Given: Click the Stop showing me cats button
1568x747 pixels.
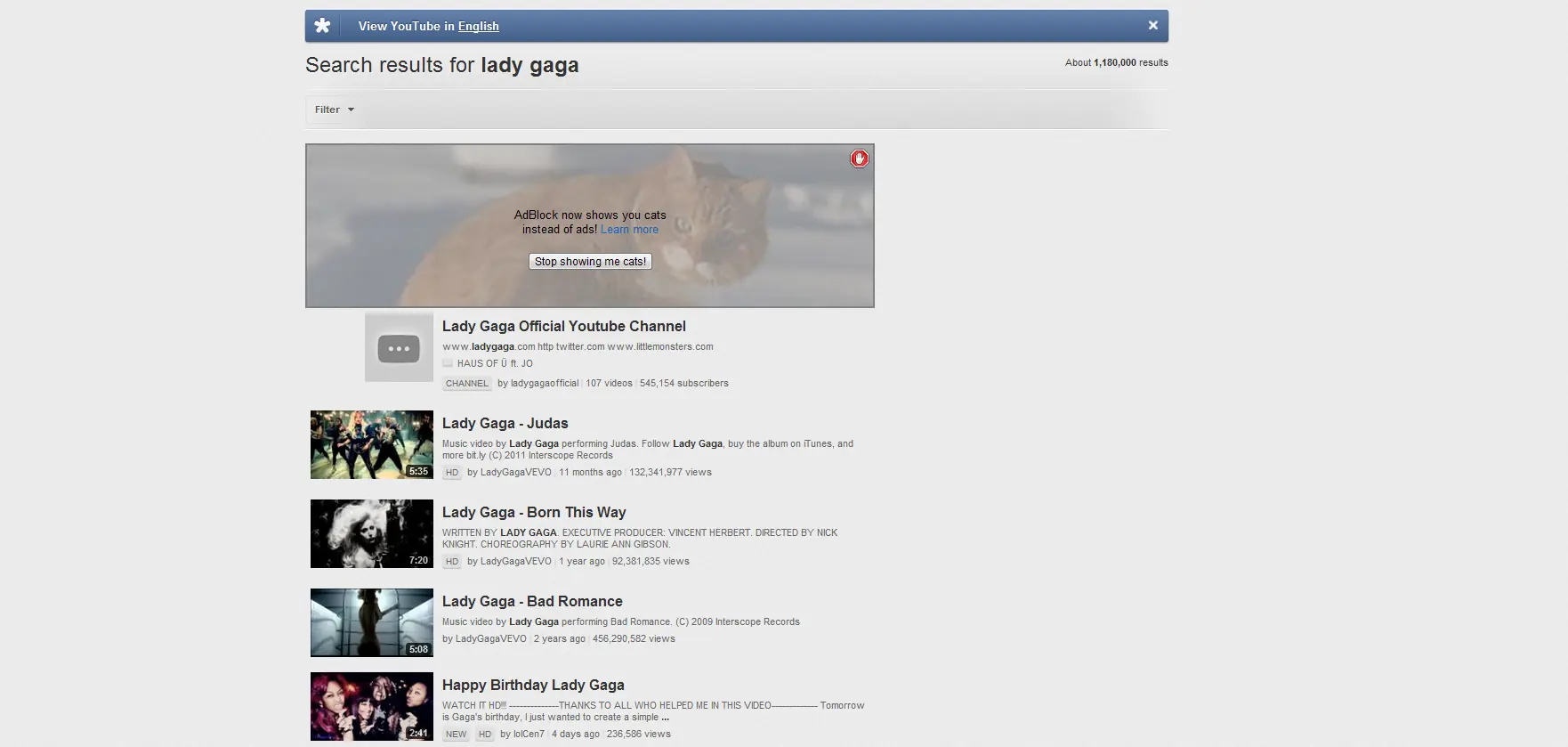Looking at the screenshot, I should pos(590,262).
